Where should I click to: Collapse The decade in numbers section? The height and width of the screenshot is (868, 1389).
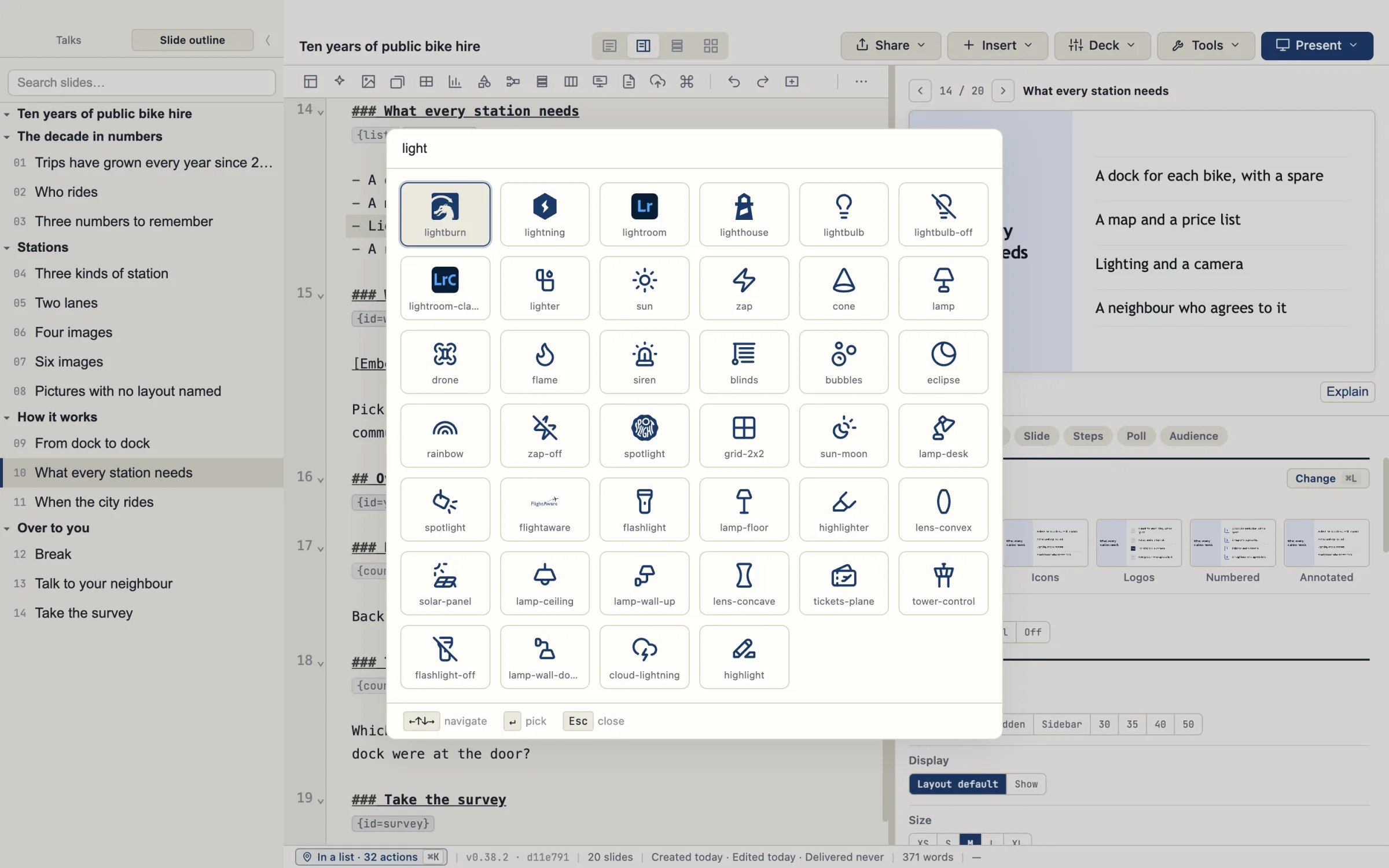(7, 137)
